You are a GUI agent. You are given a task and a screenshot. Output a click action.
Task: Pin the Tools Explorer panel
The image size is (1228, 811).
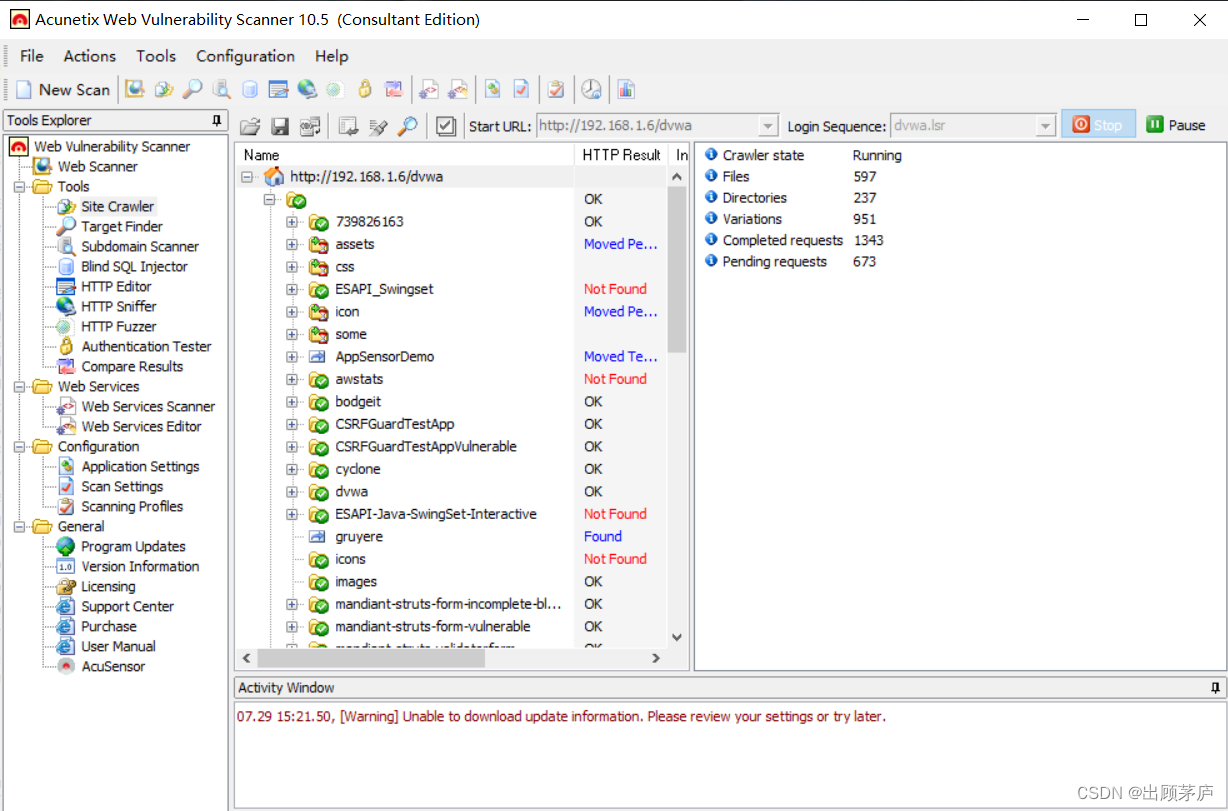pos(217,121)
